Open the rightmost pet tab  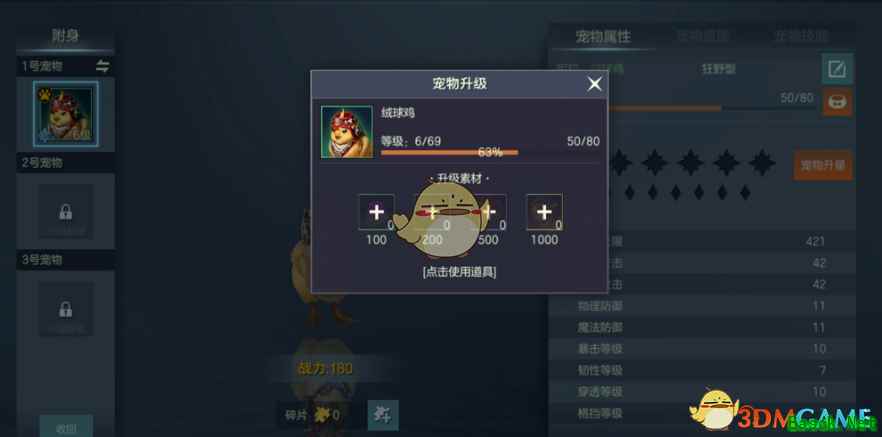801,37
